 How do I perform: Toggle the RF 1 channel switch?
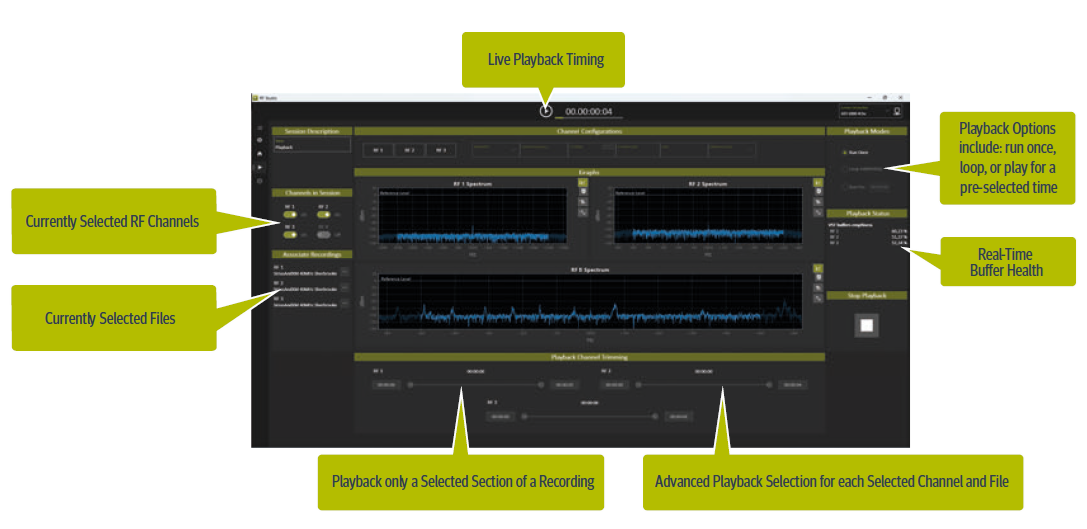coord(289,214)
